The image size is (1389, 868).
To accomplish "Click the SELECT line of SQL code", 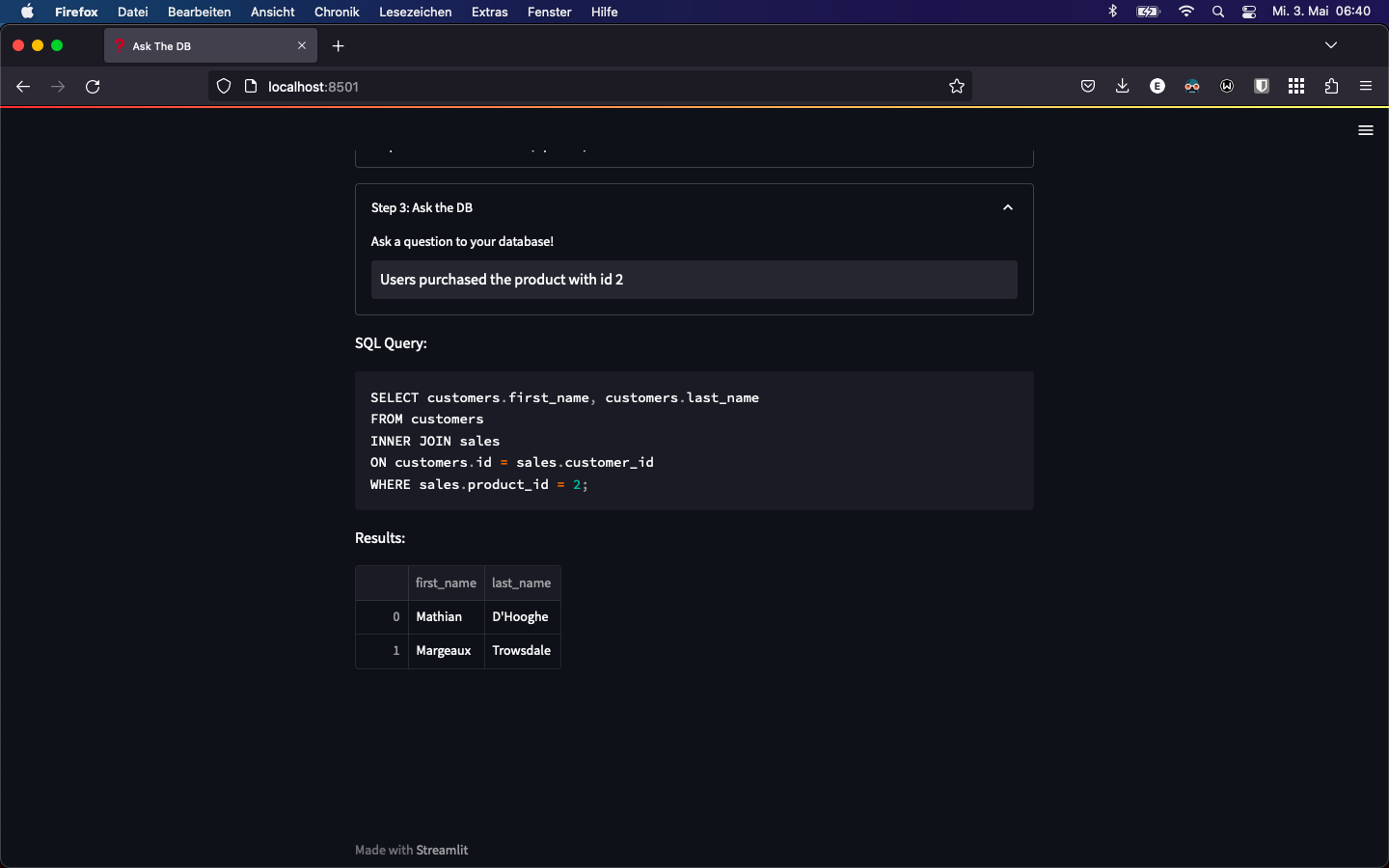I will click(564, 397).
